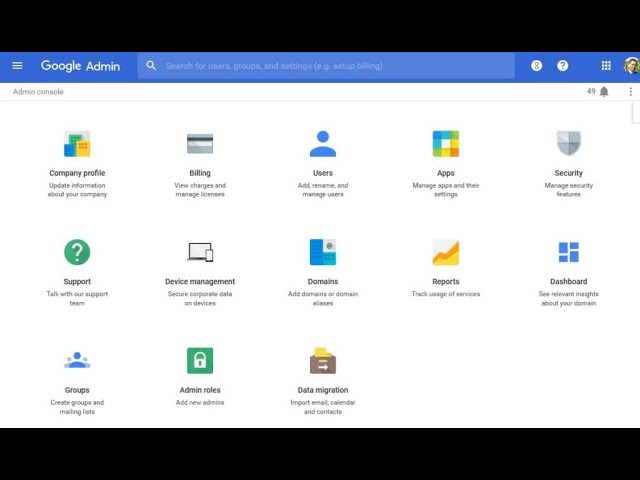
Task: Click 'Import email, calendar and contacts' text
Action: pos(323,407)
